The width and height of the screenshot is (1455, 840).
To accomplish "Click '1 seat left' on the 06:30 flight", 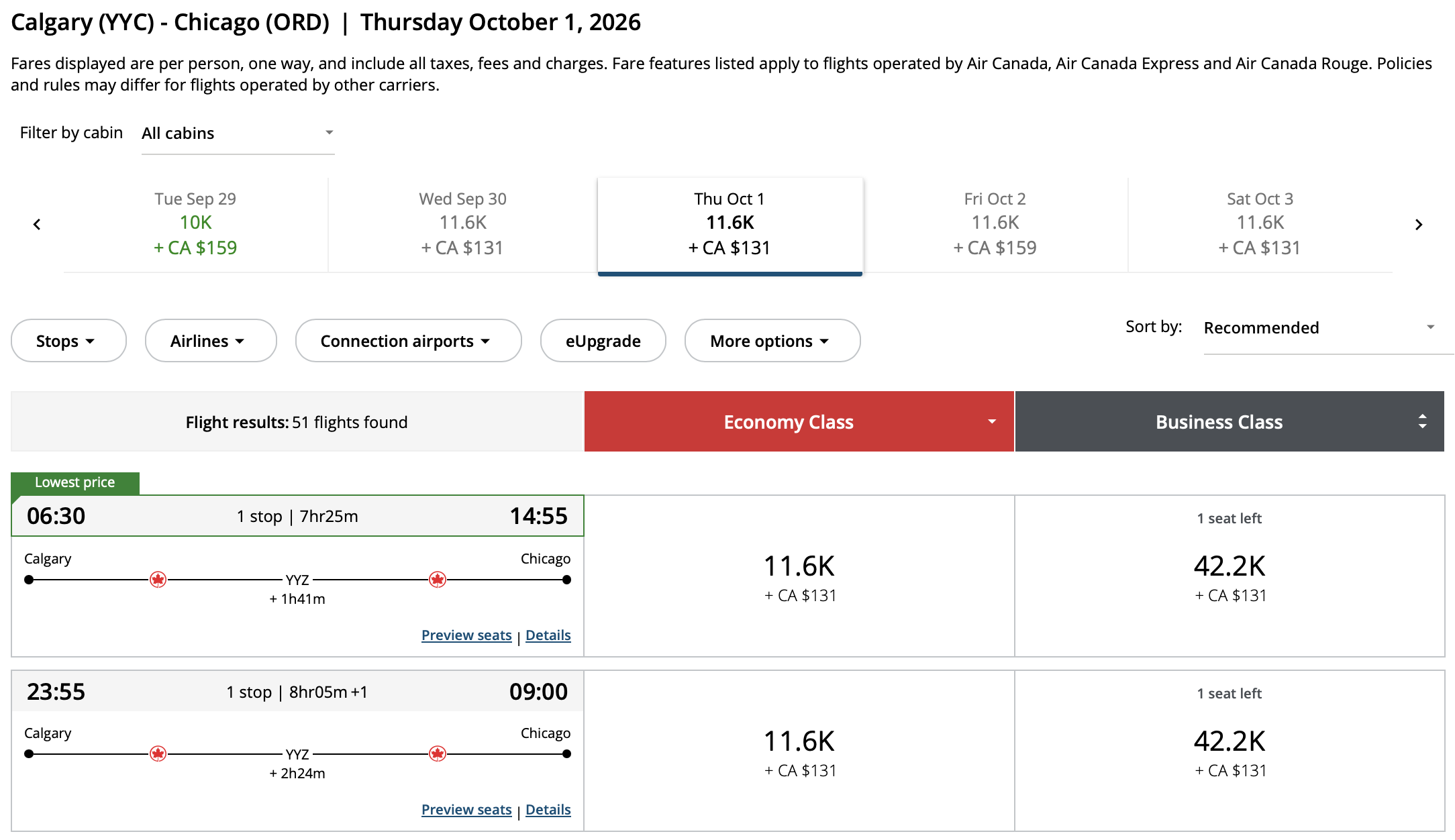I will pos(1230,518).
